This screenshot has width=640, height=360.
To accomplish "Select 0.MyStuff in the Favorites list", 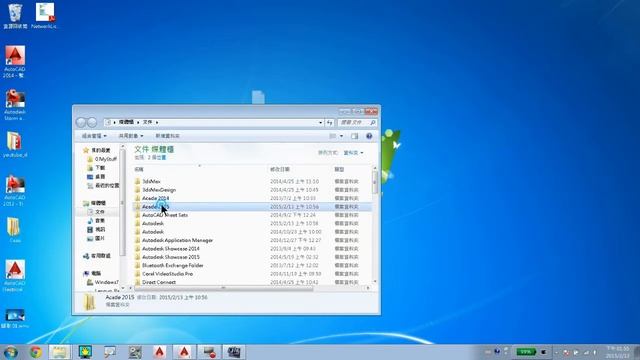I will [x=102, y=159].
